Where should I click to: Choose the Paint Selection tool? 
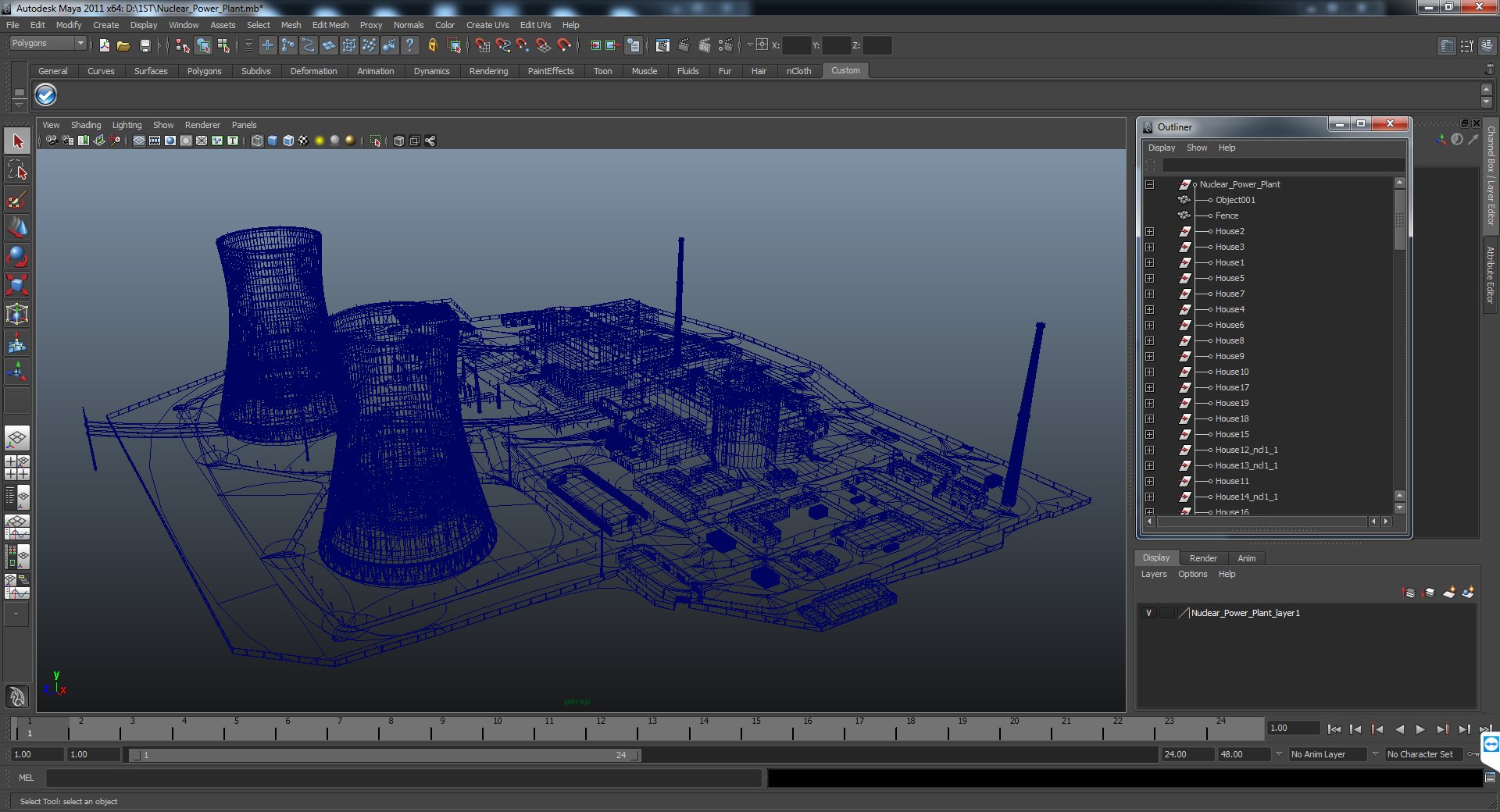click(x=17, y=199)
